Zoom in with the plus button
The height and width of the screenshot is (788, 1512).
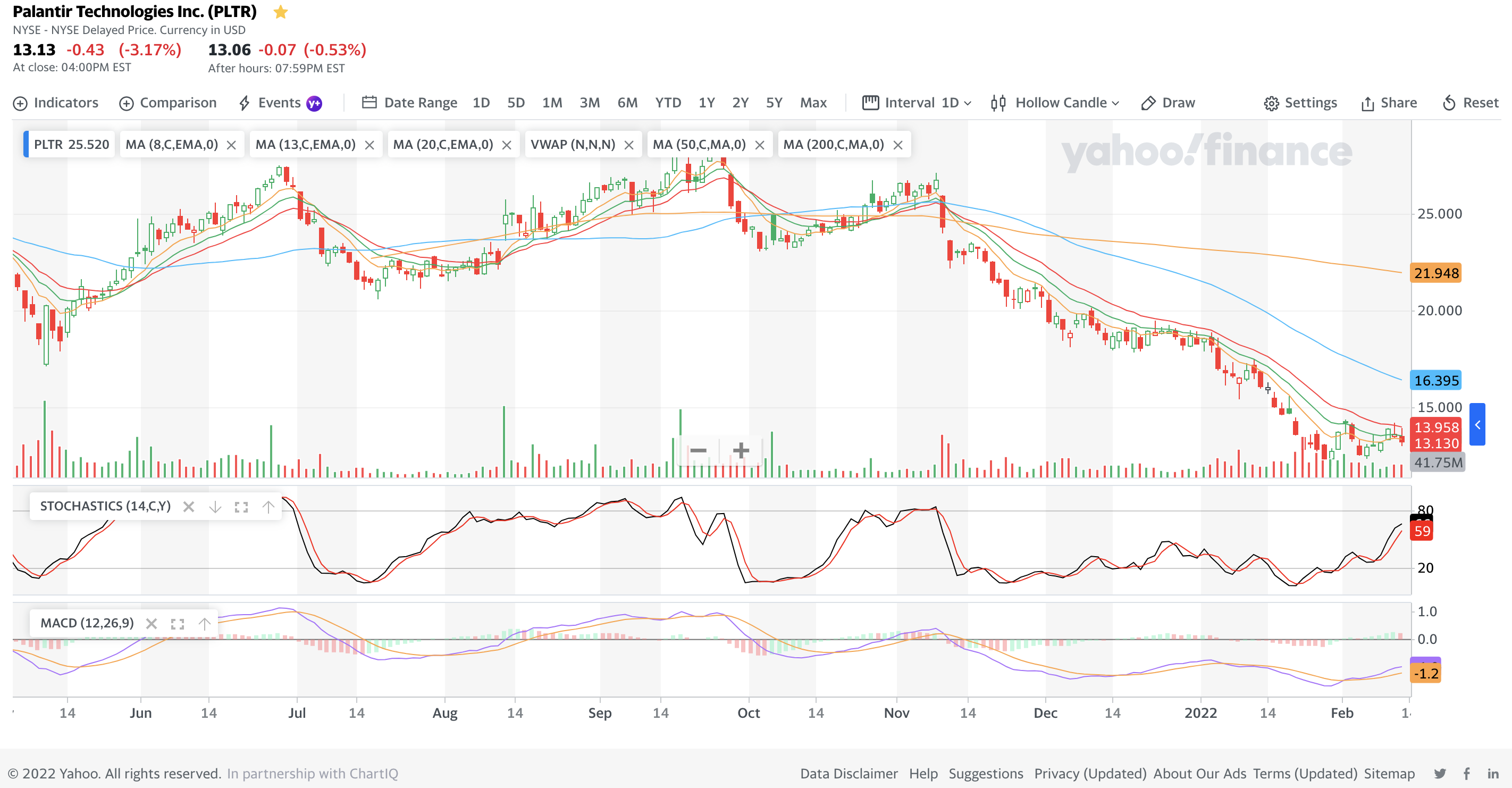coord(741,450)
